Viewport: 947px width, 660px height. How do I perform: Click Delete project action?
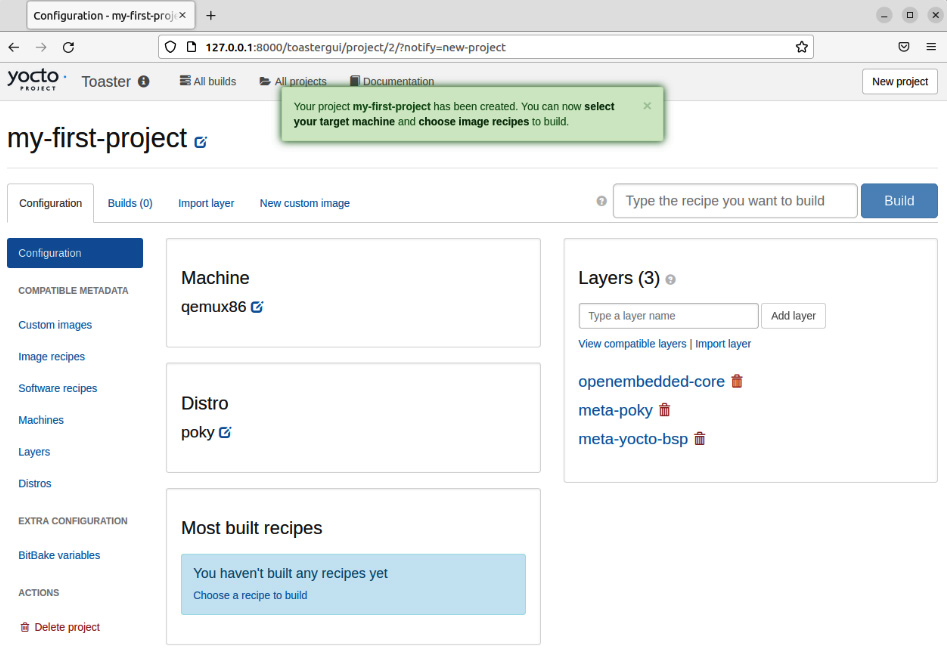(x=60, y=627)
